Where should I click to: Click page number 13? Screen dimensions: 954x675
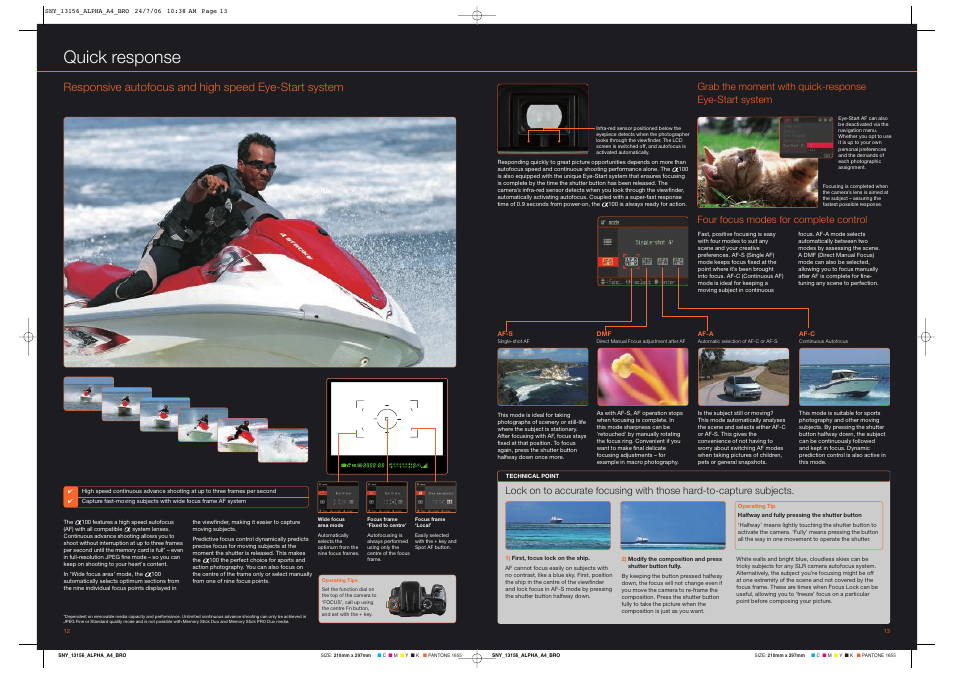tap(886, 631)
